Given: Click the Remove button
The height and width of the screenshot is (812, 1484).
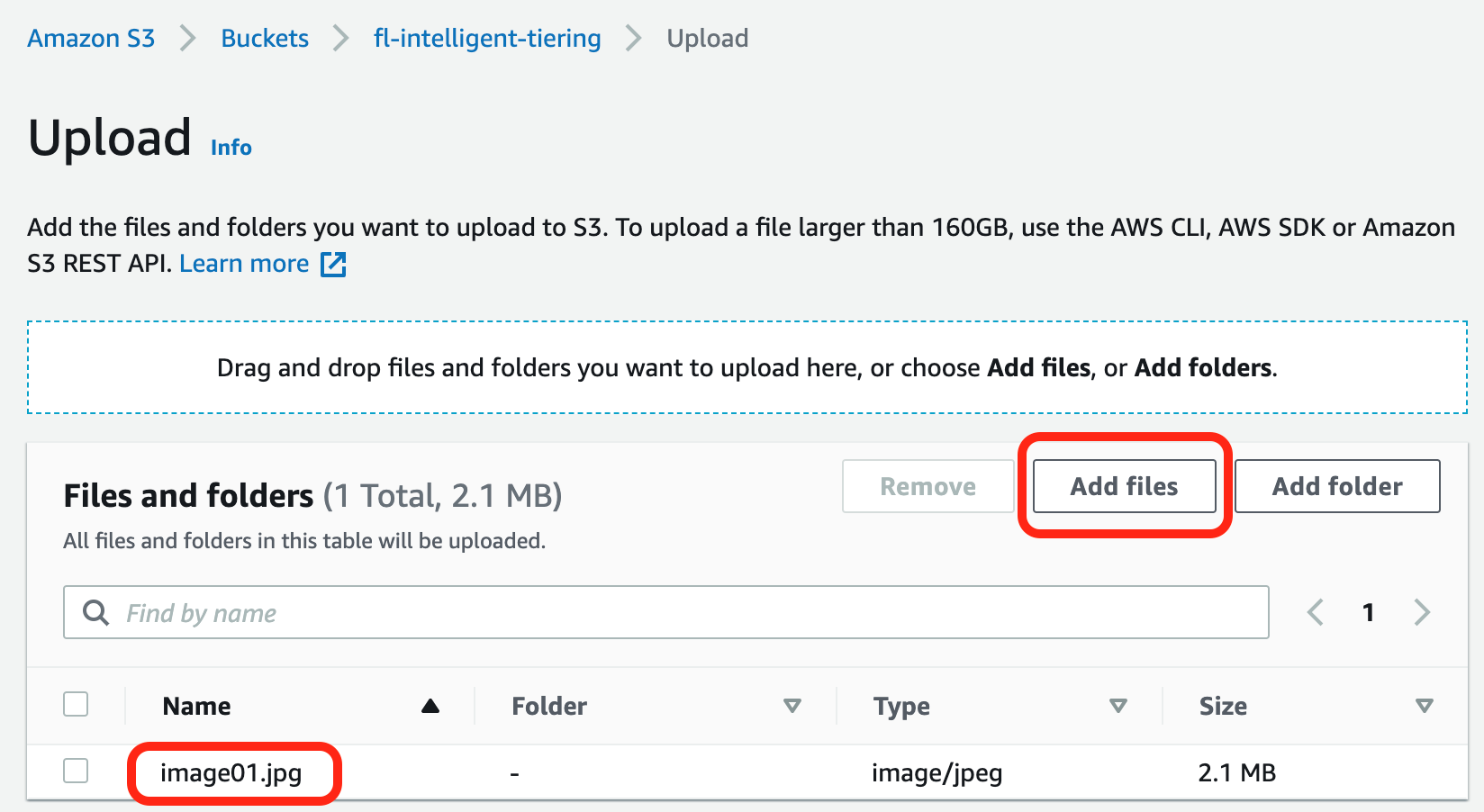Looking at the screenshot, I should 927,487.
